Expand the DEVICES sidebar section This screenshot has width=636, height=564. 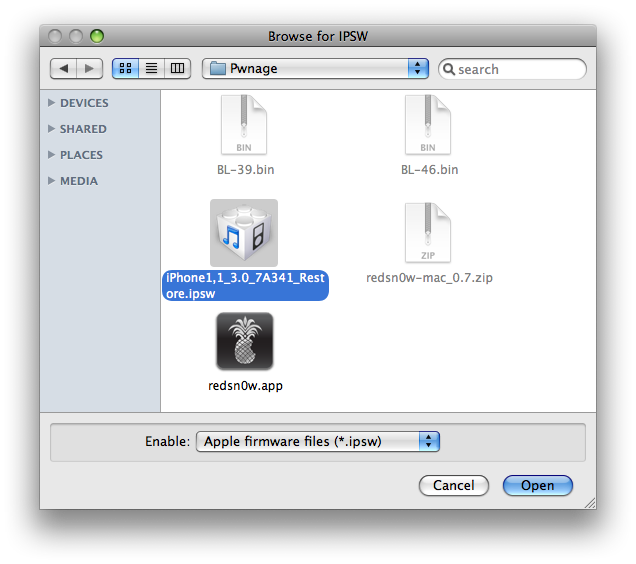tap(52, 103)
